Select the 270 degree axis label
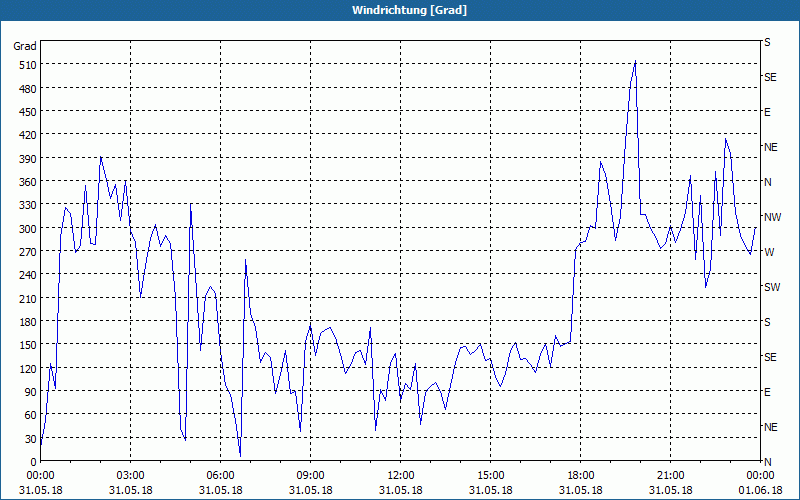This screenshot has width=800, height=500. click(x=28, y=252)
